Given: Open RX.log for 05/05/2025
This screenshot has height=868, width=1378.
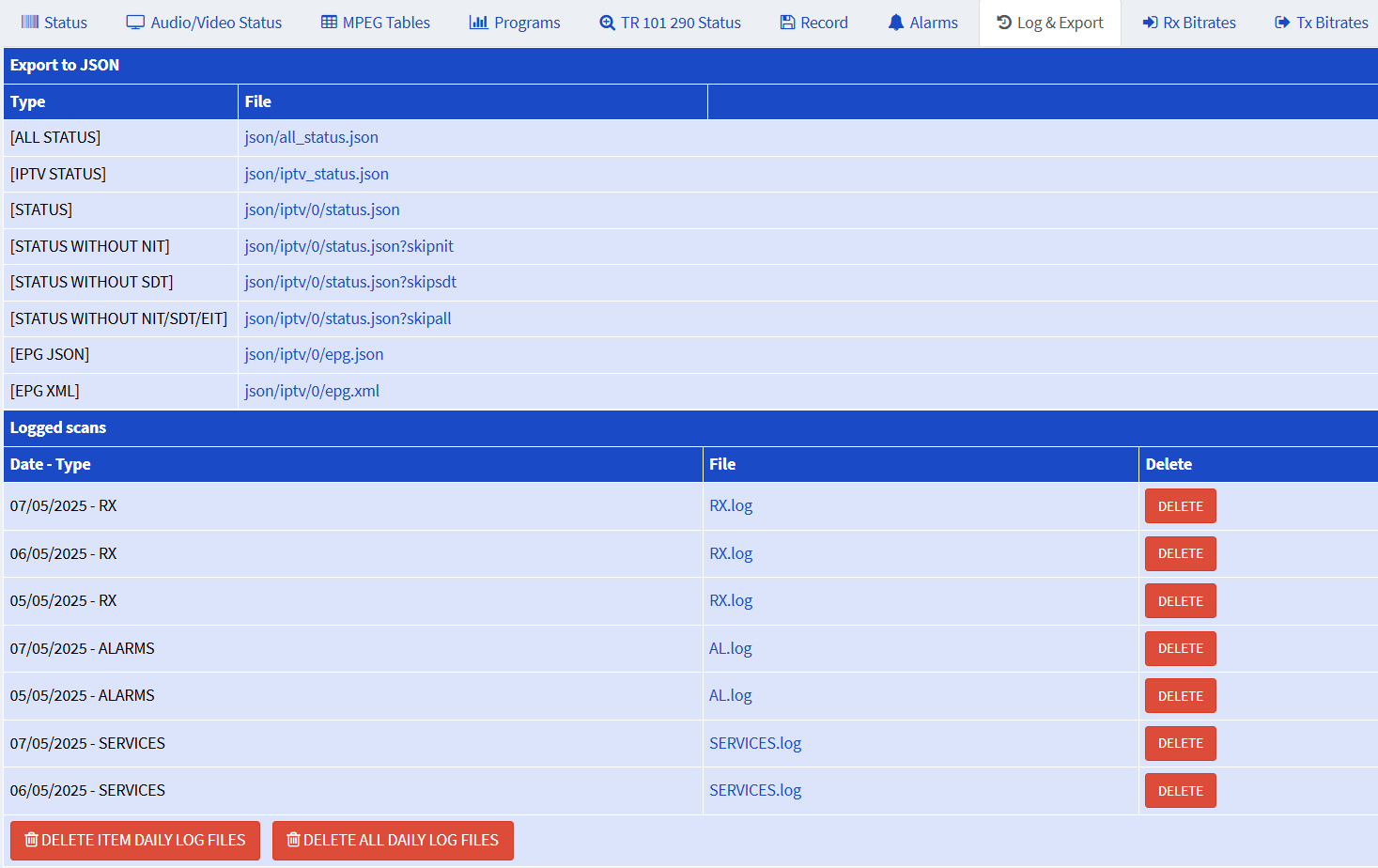Looking at the screenshot, I should pyautogui.click(x=731, y=600).
